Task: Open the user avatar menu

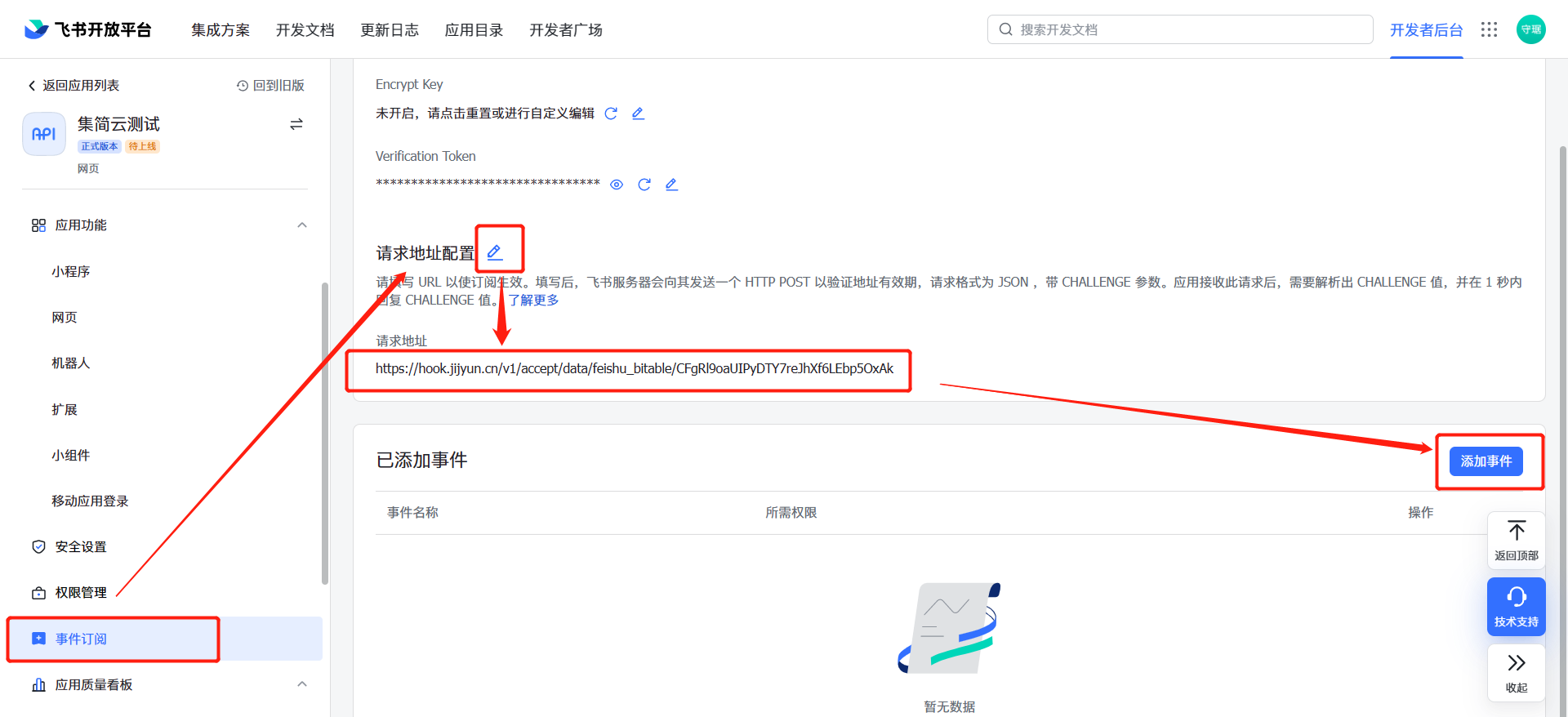Action: (x=1530, y=29)
